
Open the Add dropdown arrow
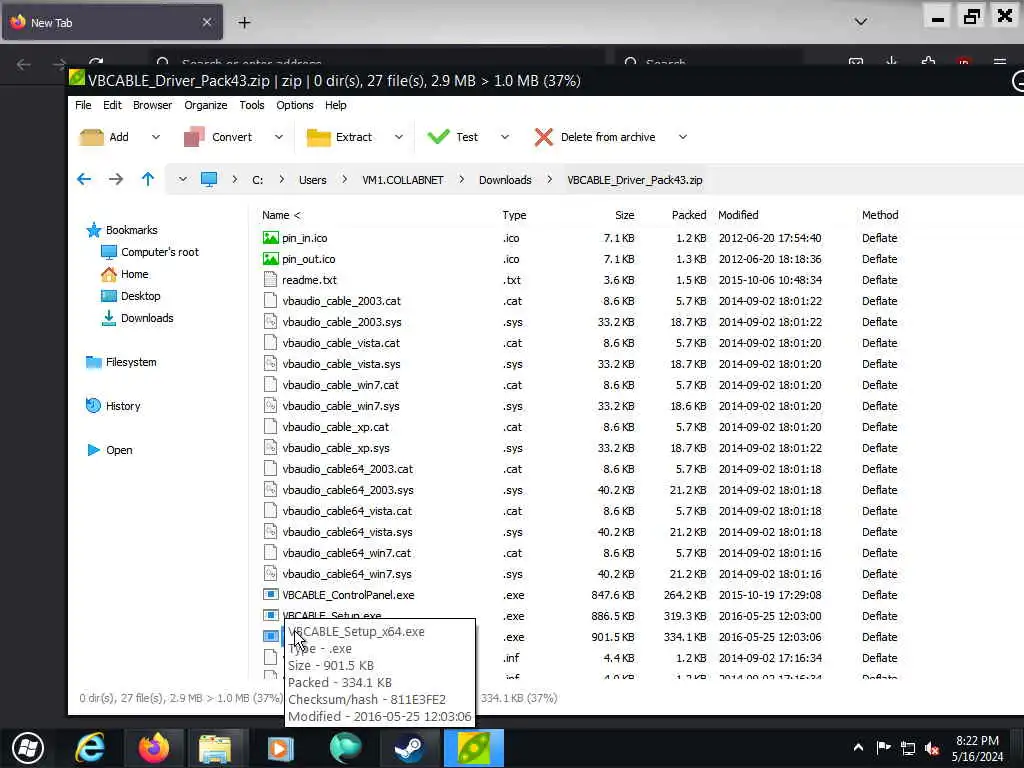(155, 137)
